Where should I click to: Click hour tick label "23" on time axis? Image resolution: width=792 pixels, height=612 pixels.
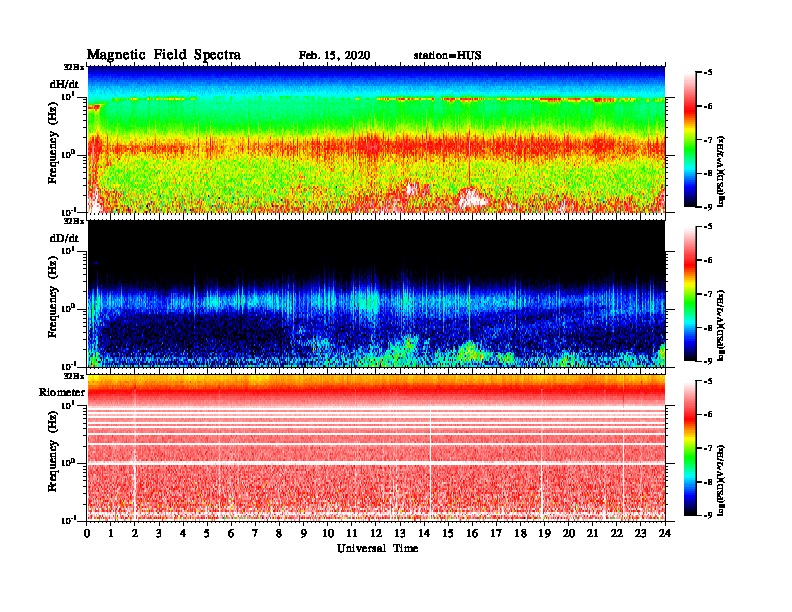[640, 533]
